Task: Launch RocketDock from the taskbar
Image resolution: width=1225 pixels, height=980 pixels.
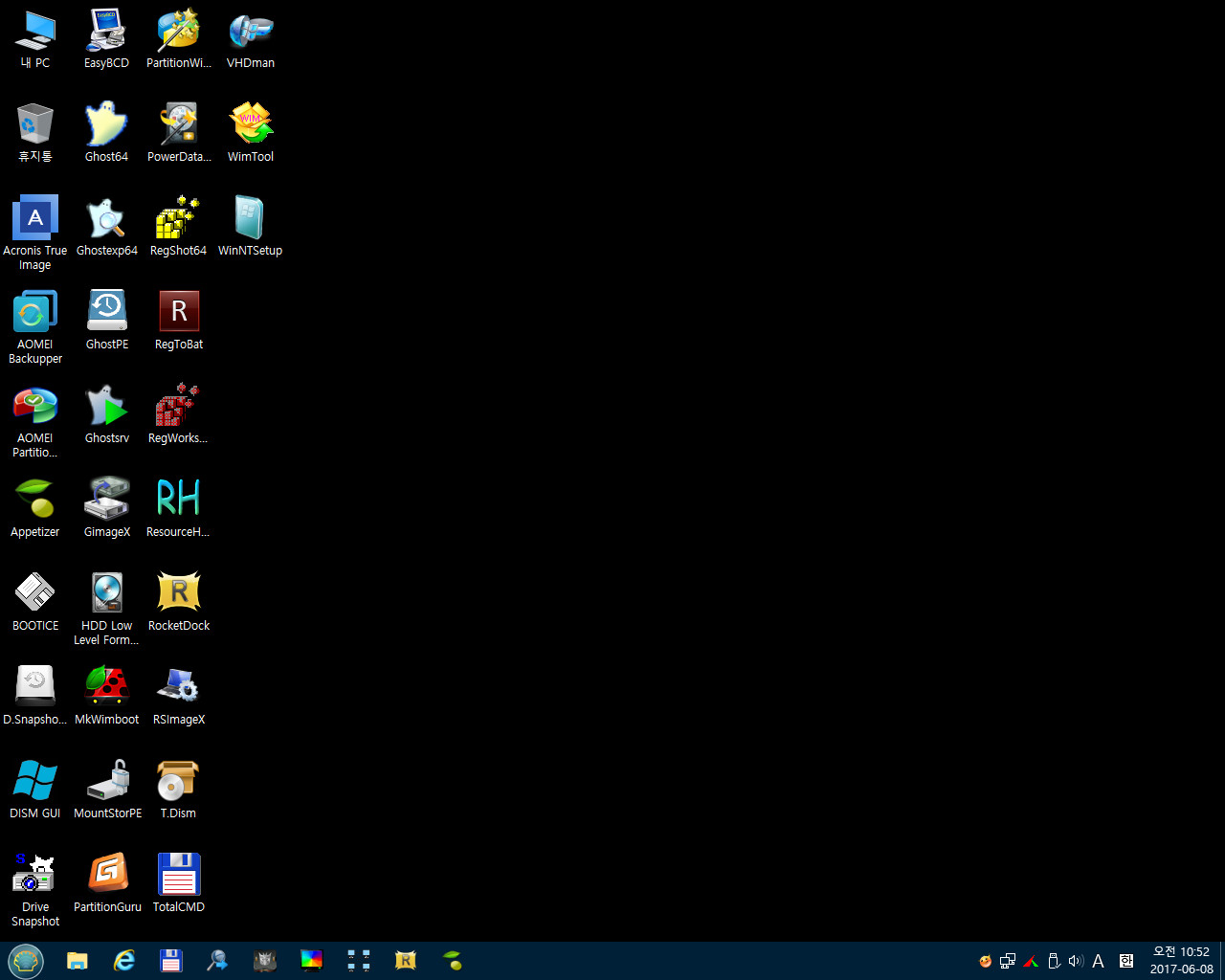Action: 406,961
